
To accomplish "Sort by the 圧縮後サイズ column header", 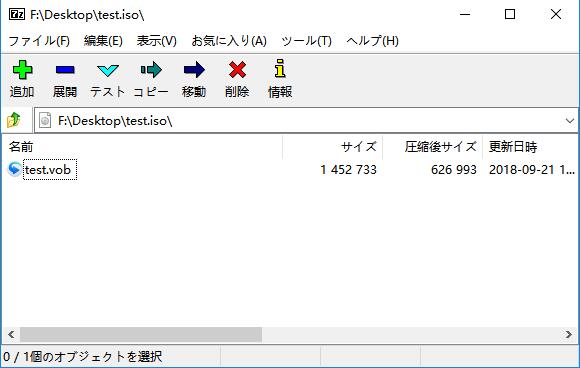I will coord(433,147).
